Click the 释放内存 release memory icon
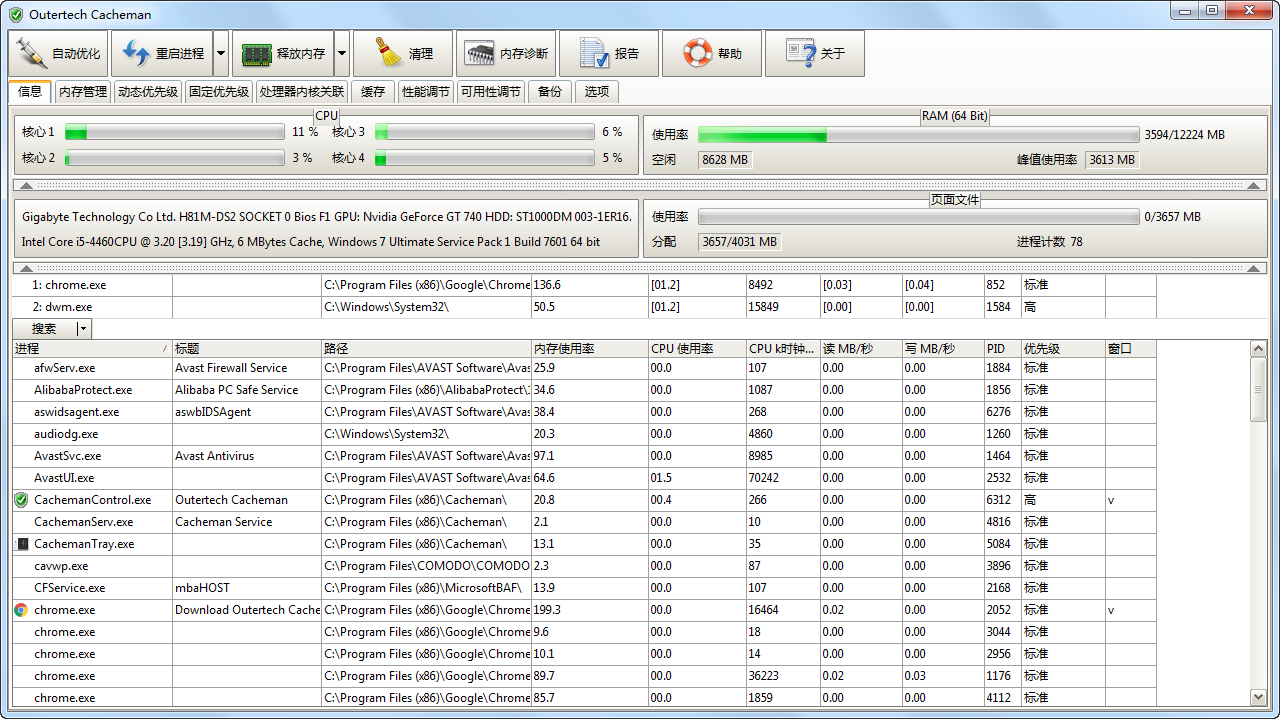1280x719 pixels. pos(256,53)
